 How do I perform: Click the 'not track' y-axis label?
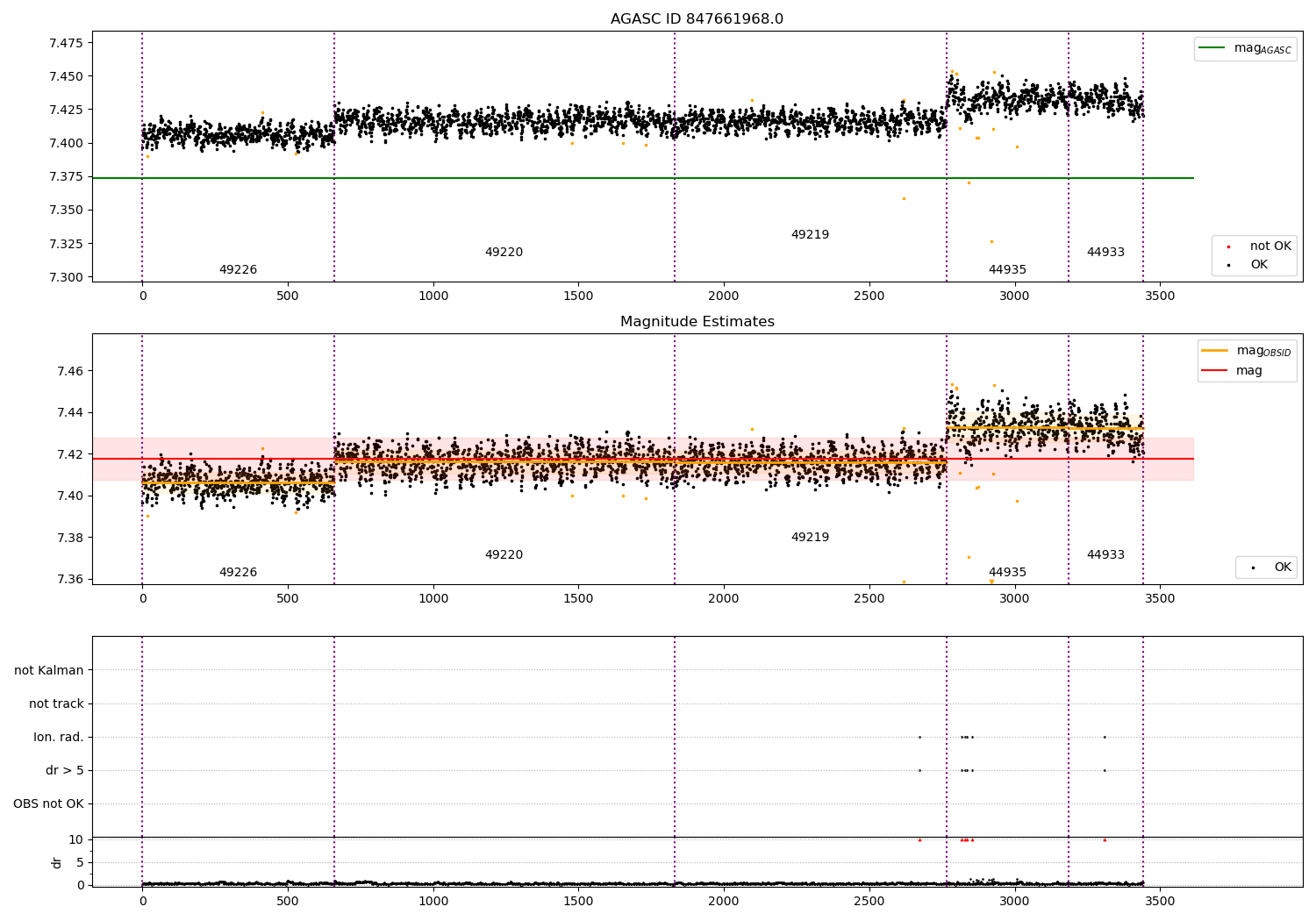point(56,703)
